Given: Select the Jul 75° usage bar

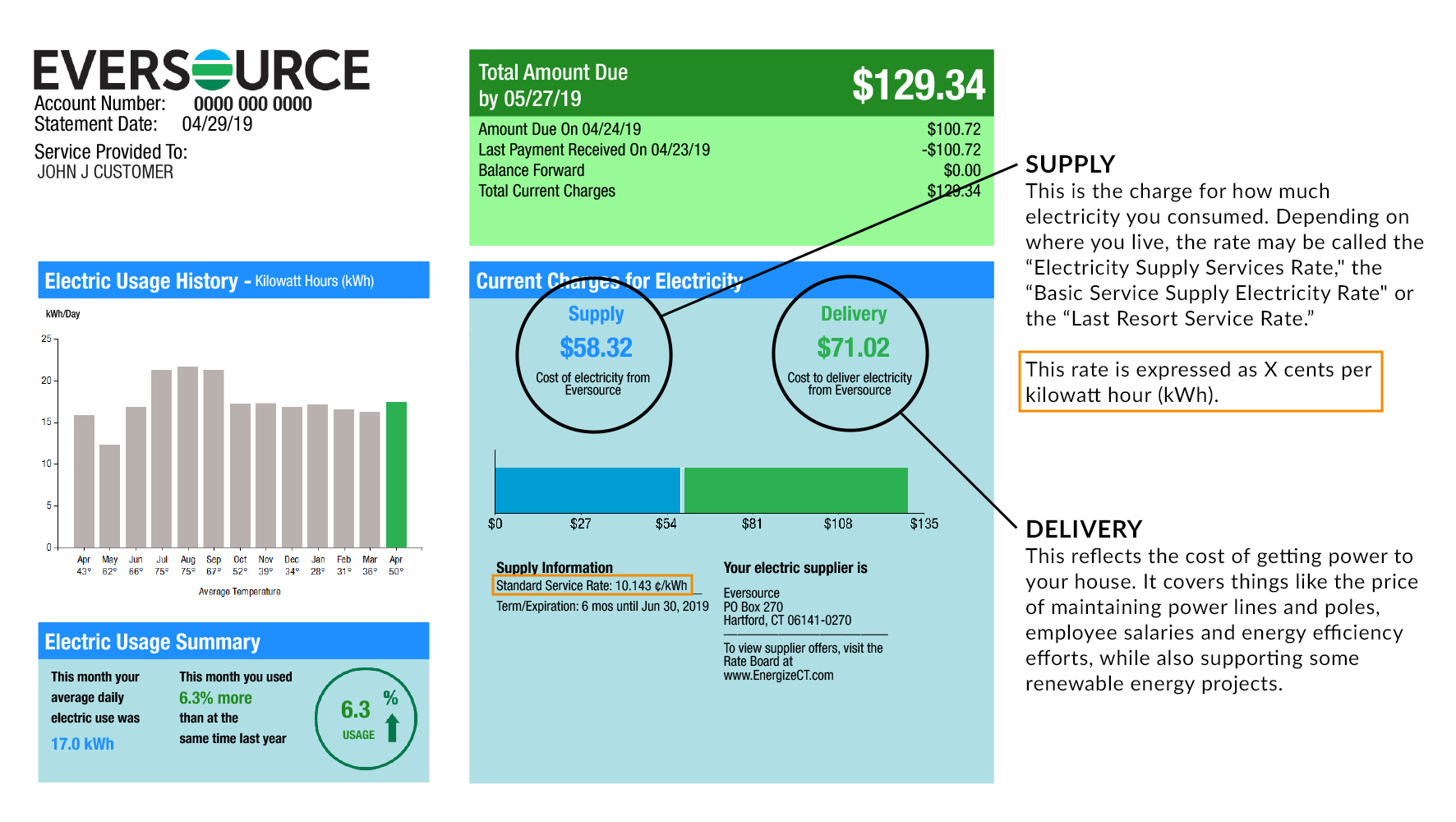Looking at the screenshot, I should coord(161,459).
